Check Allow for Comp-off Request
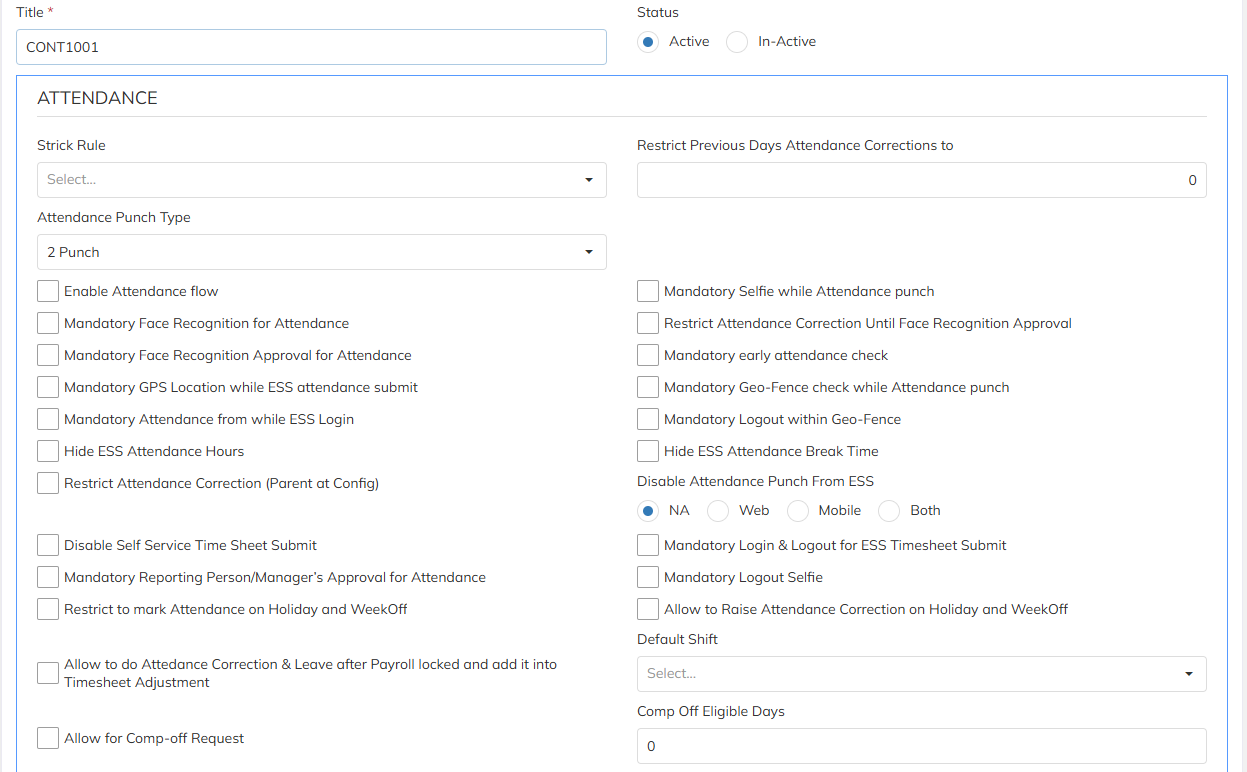Image resolution: width=1247 pixels, height=772 pixels. click(48, 738)
